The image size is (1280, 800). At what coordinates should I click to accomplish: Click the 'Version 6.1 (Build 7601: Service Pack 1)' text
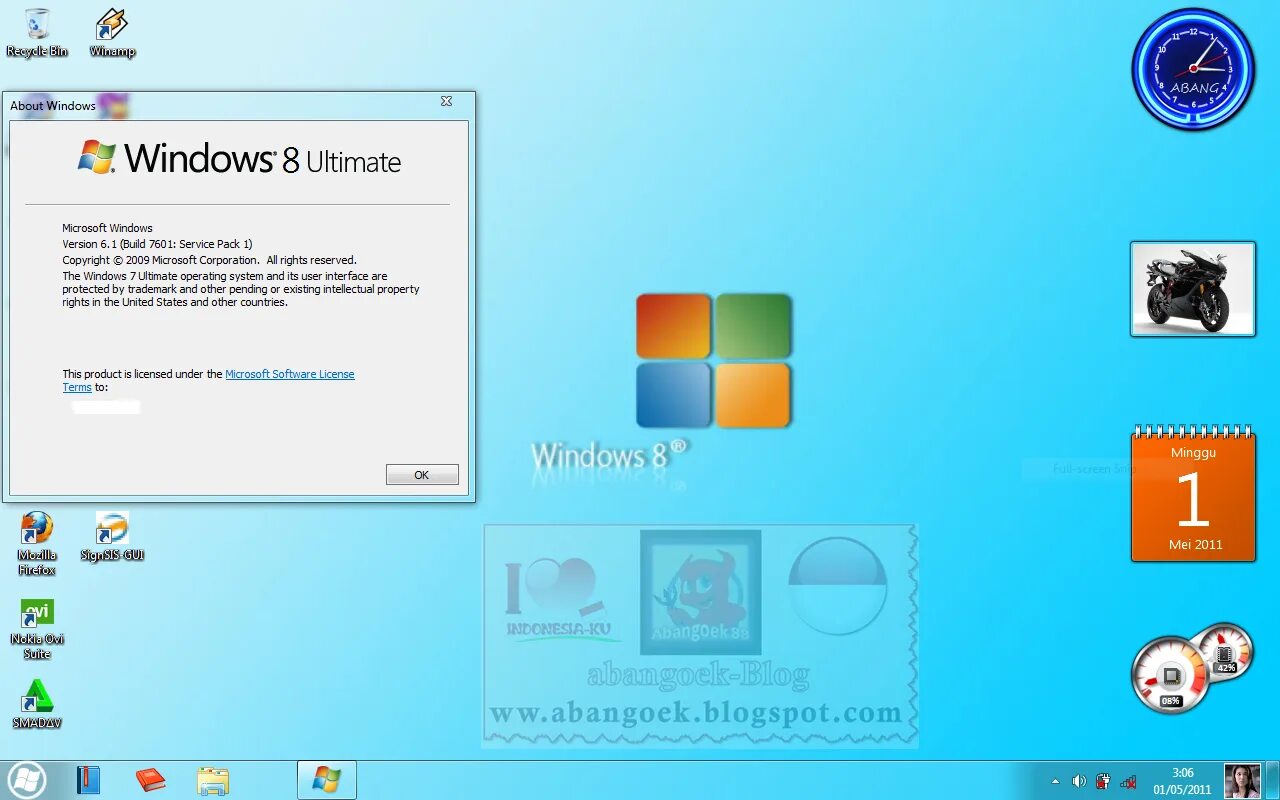pos(157,244)
